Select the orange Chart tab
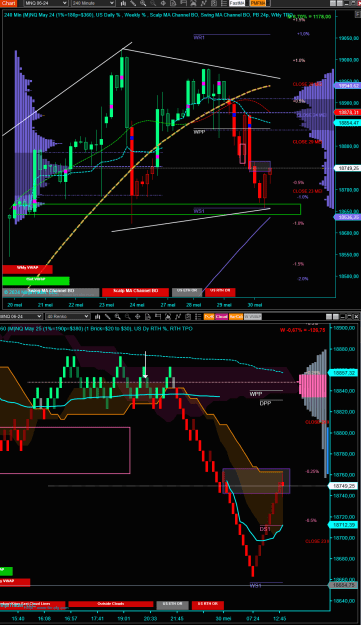Image resolution: width=361 pixels, height=625 pixels. click(x=8, y=3)
